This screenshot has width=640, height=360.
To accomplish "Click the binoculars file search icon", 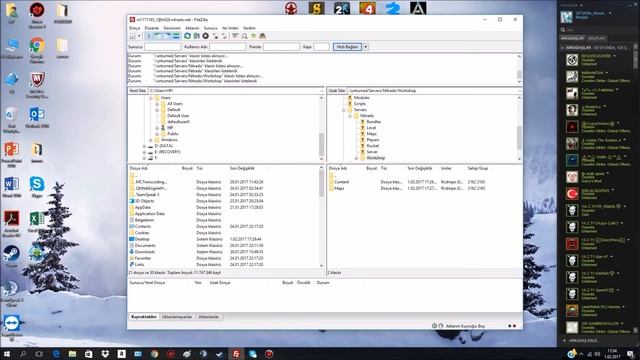I will coord(262,36).
